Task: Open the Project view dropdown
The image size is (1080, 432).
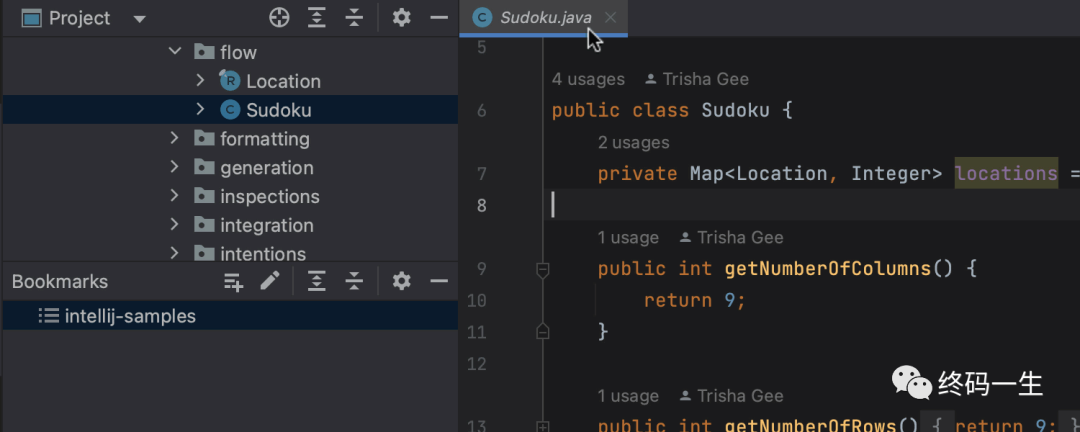Action: coord(140,19)
